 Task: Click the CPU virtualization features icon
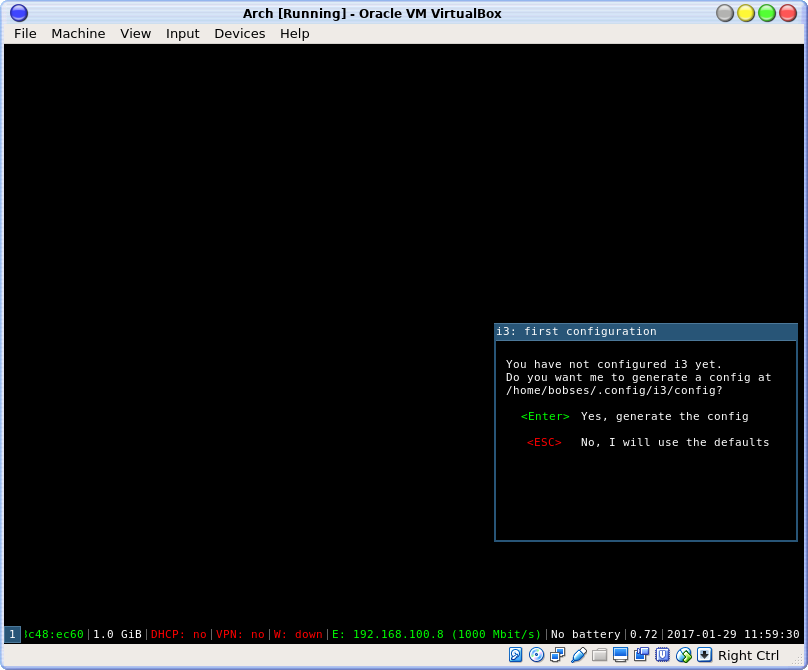click(x=662, y=655)
